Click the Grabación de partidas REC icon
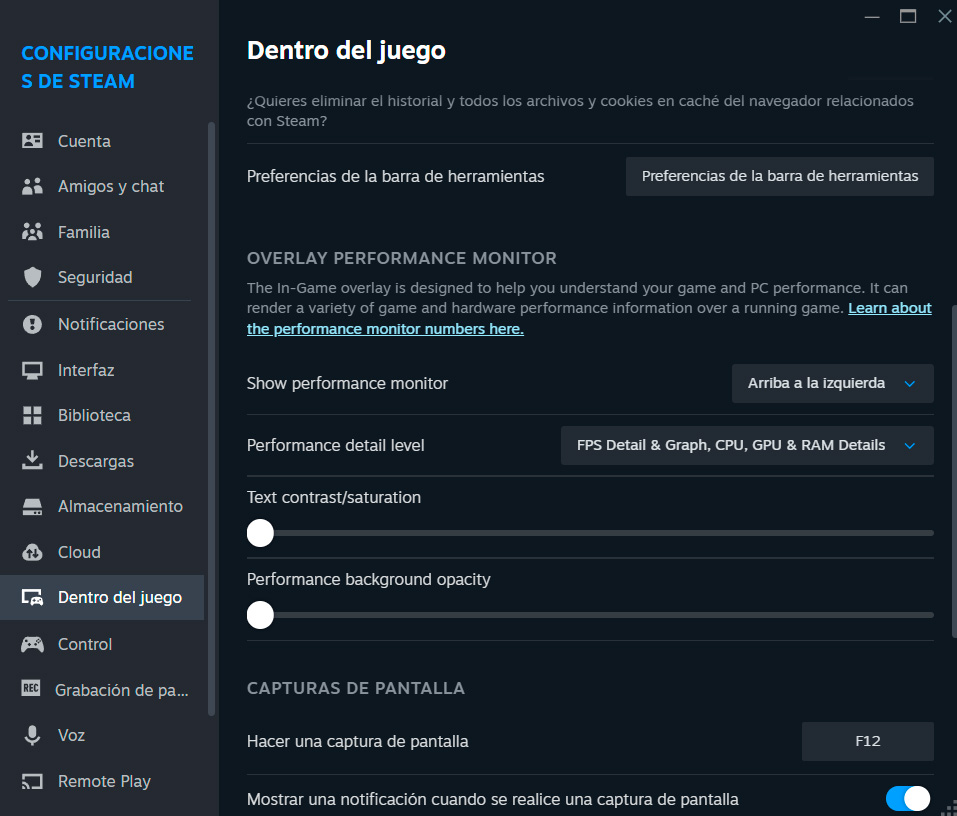 coord(31,689)
